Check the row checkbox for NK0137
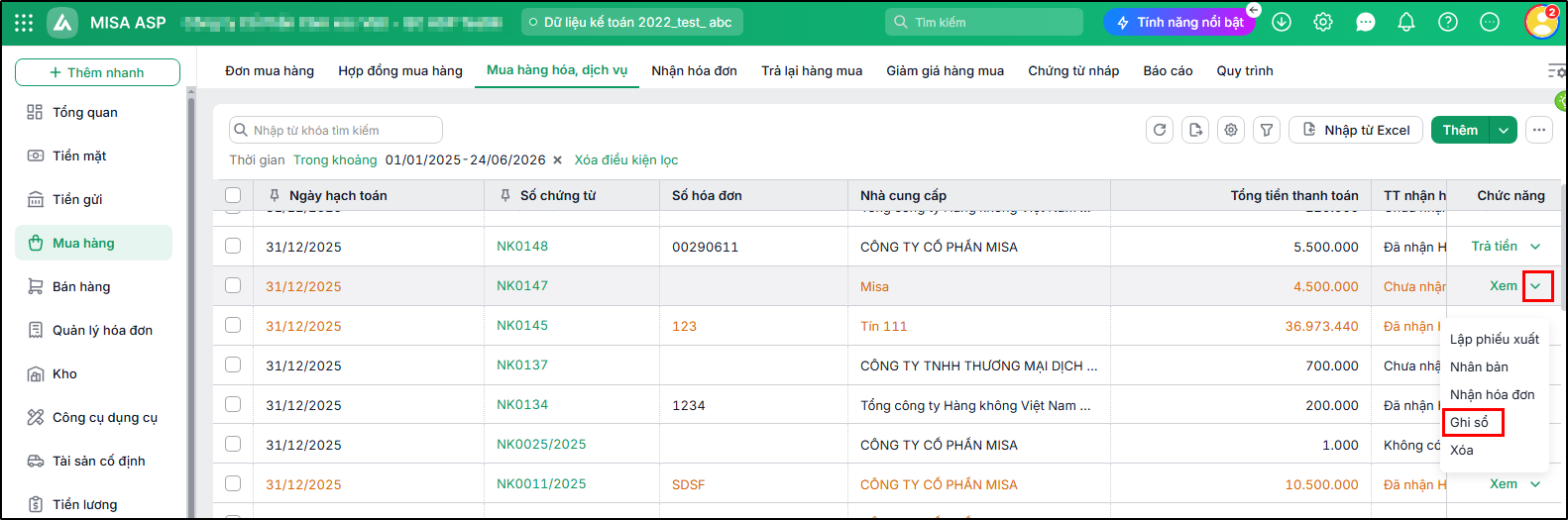This screenshot has height=520, width=1568. (x=233, y=364)
